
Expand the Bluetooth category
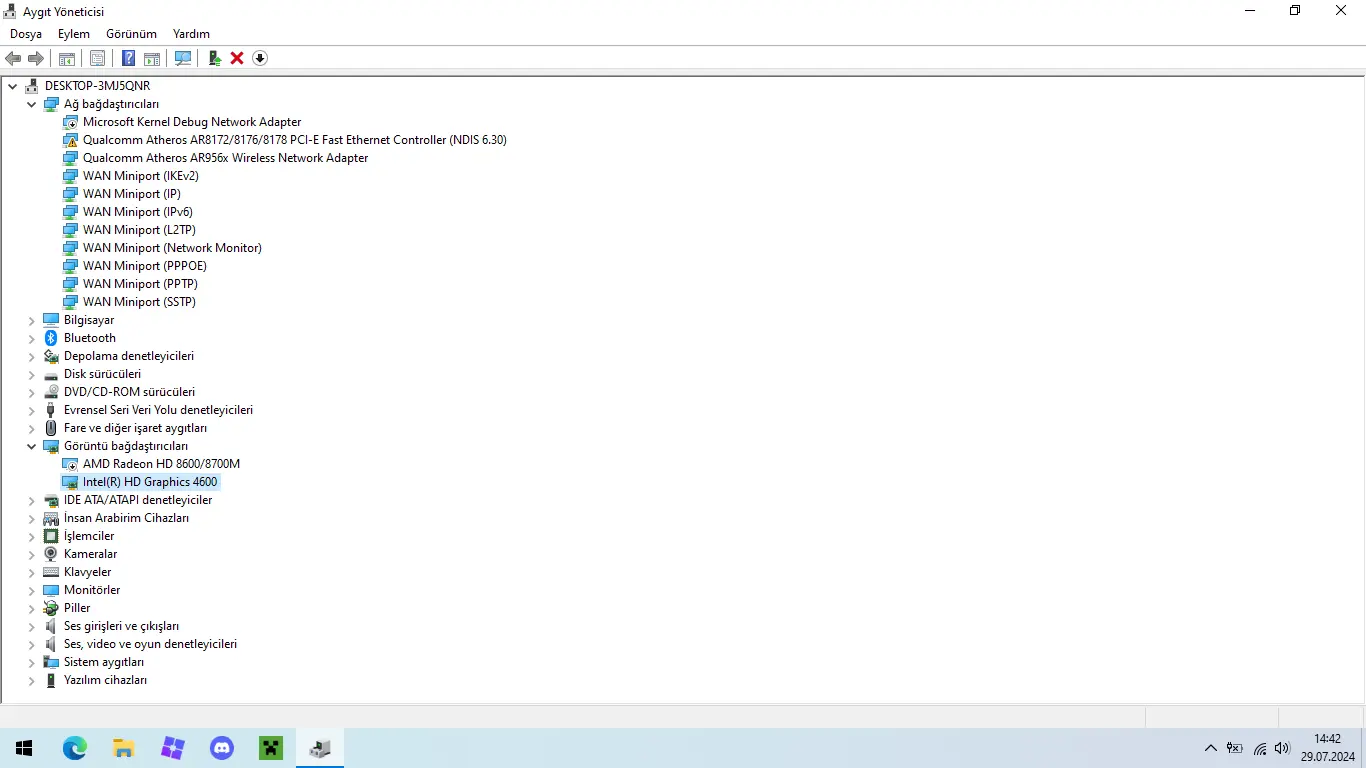pos(32,338)
